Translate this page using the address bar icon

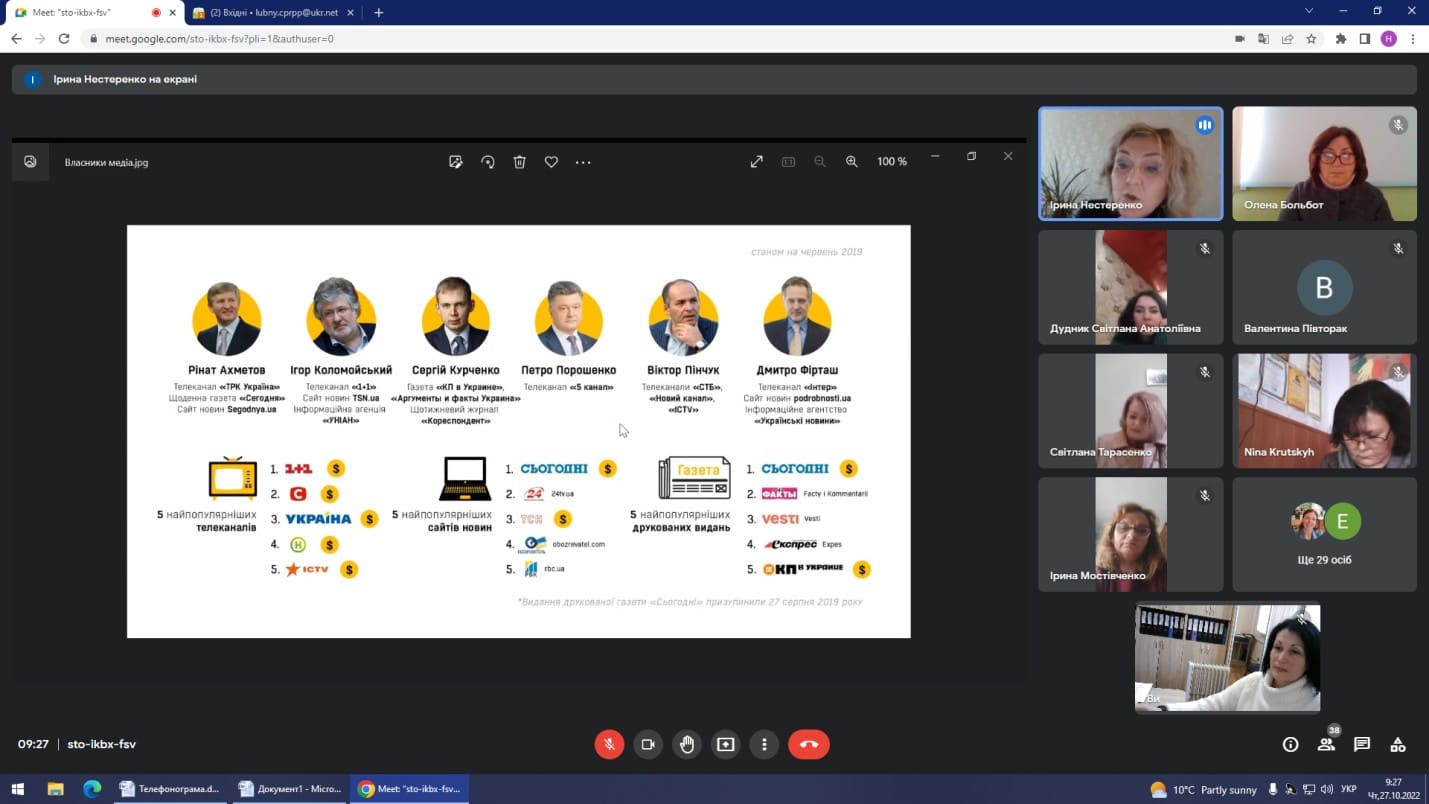(x=1264, y=39)
